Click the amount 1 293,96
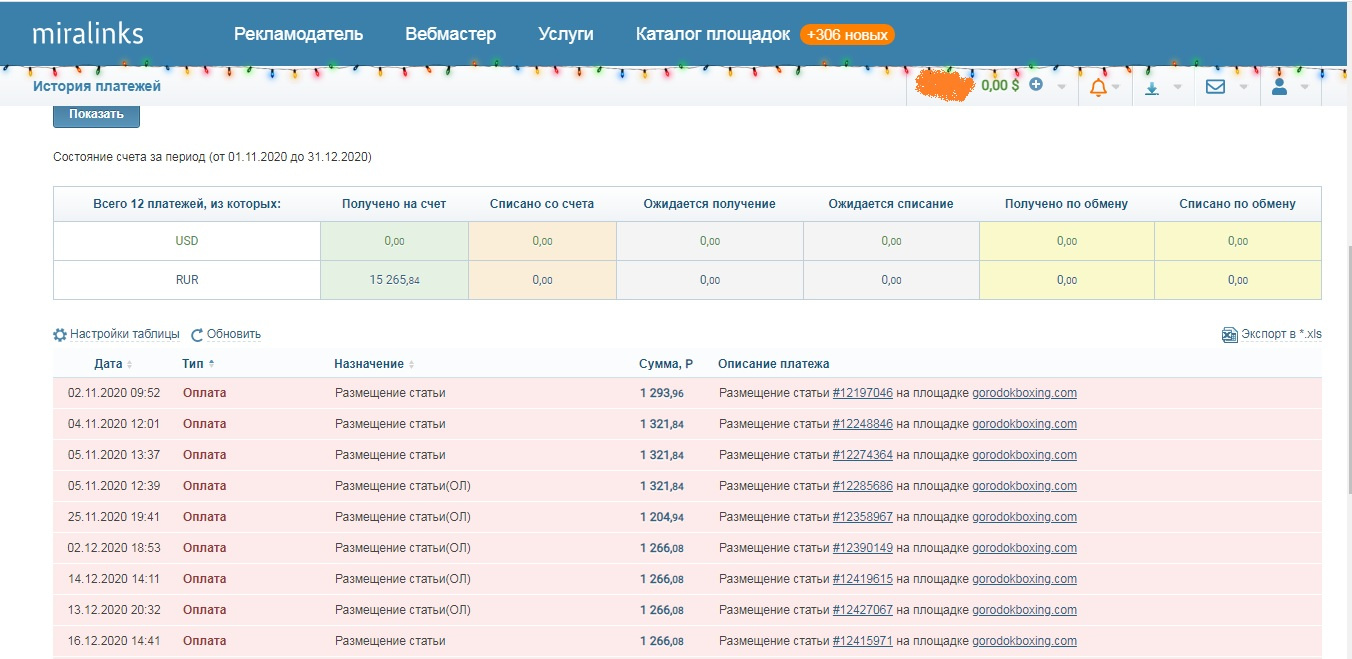The height and width of the screenshot is (659, 1352). pyautogui.click(x=662, y=393)
